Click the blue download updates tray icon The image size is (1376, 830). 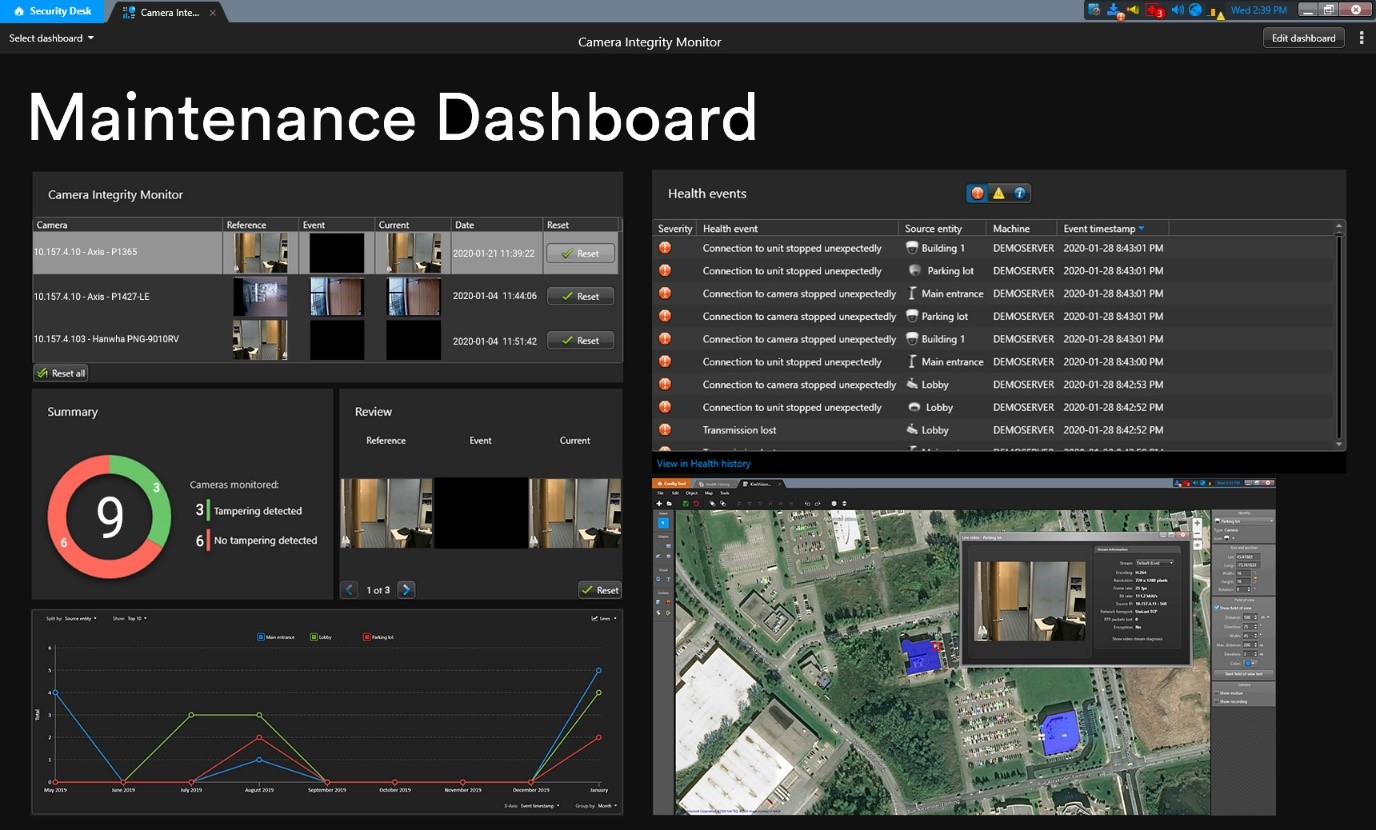[1114, 10]
